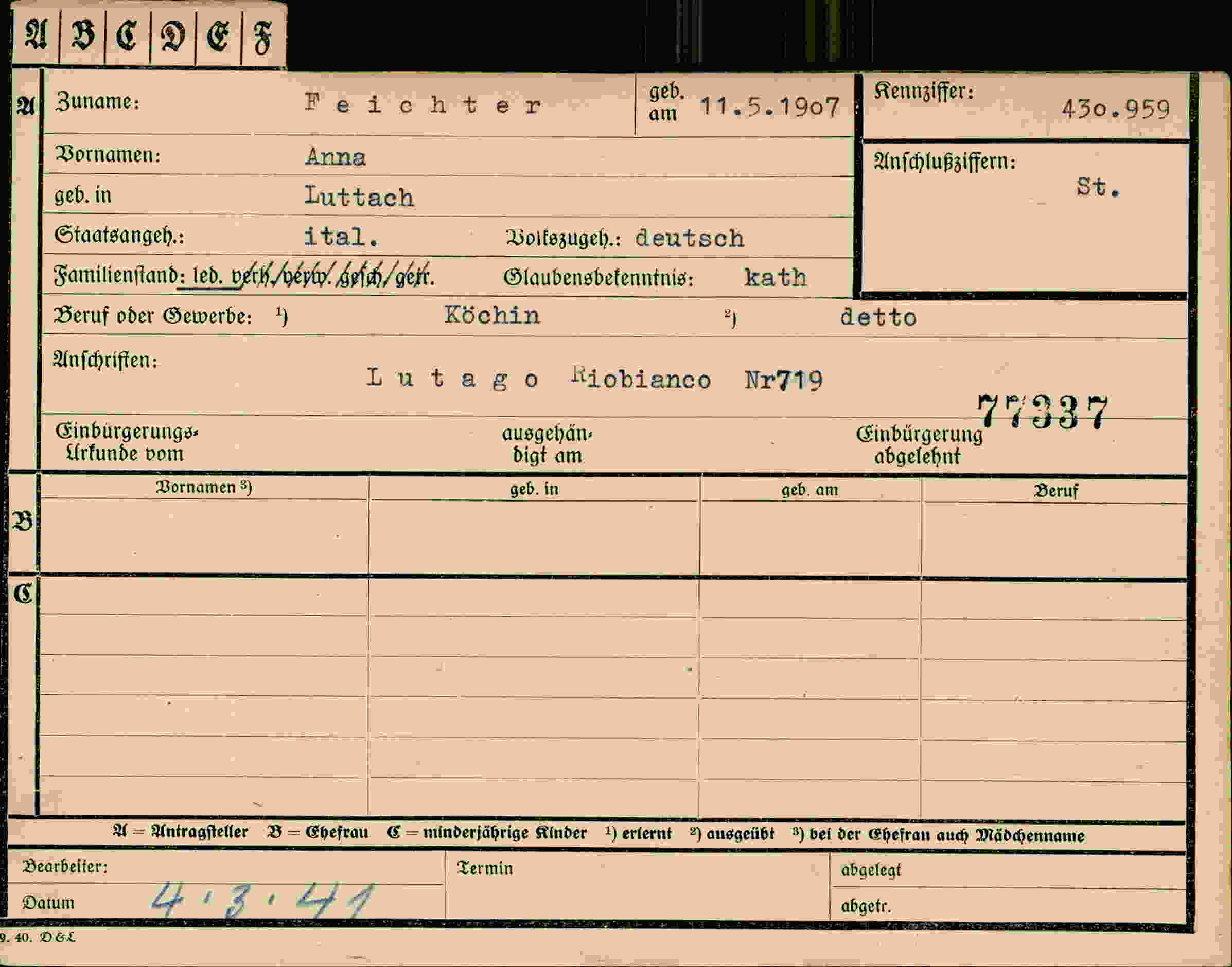1232x967 pixels.
Task: Click the legend text "C = minderjährige Kinder"
Action: (x=486, y=833)
